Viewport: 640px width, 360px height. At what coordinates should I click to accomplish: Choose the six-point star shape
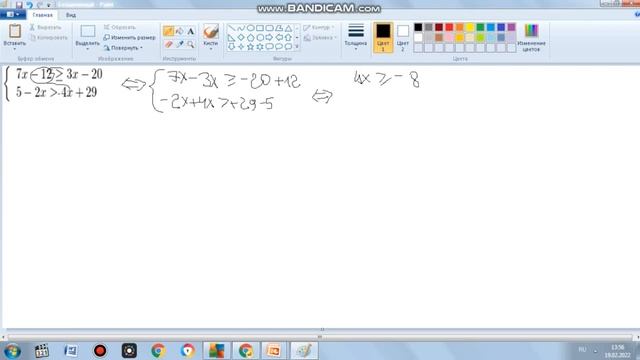260,47
